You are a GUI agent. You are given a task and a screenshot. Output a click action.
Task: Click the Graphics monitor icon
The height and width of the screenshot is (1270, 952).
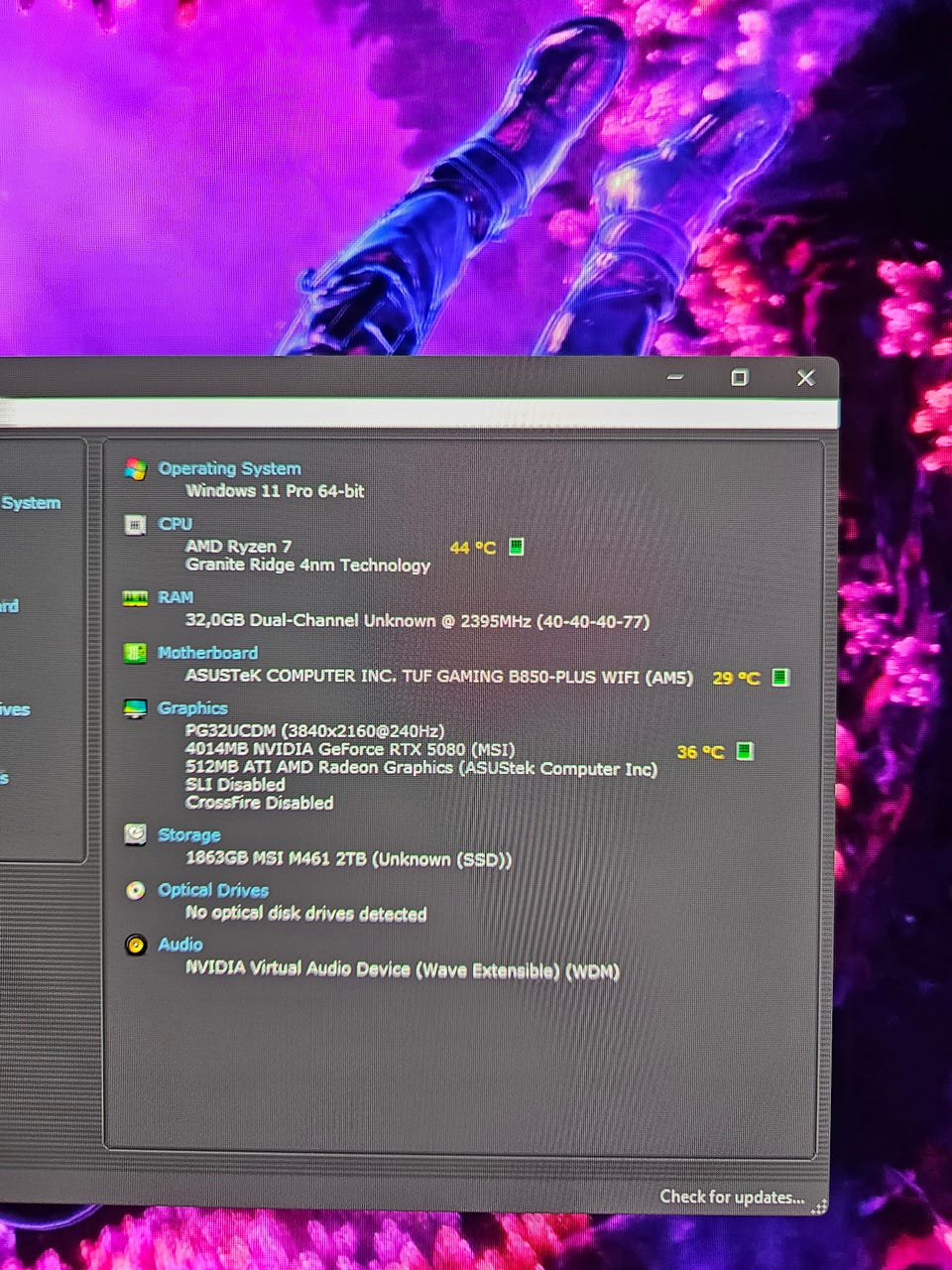click(x=136, y=709)
